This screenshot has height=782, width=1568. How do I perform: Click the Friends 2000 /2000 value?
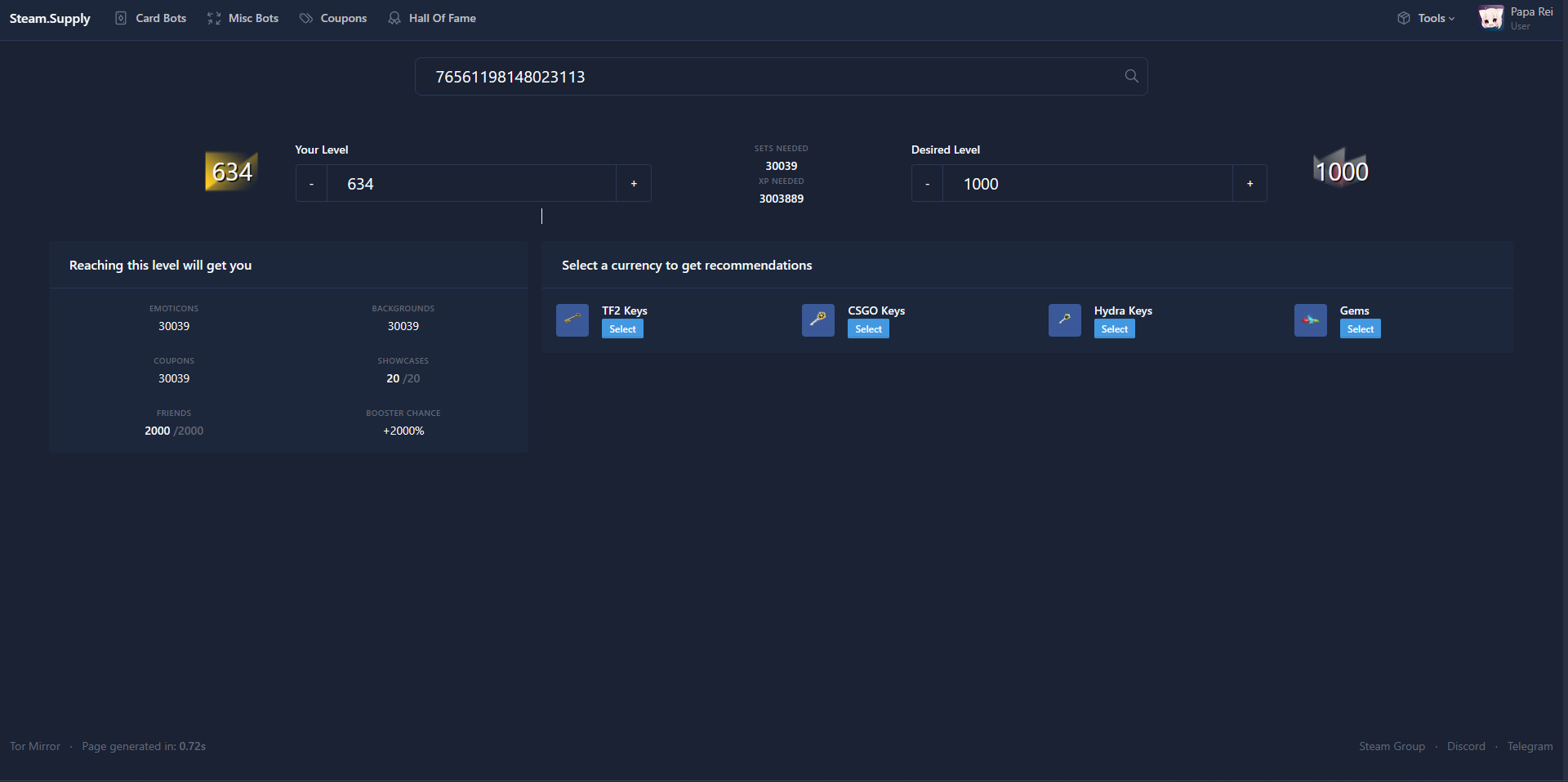[x=174, y=431]
